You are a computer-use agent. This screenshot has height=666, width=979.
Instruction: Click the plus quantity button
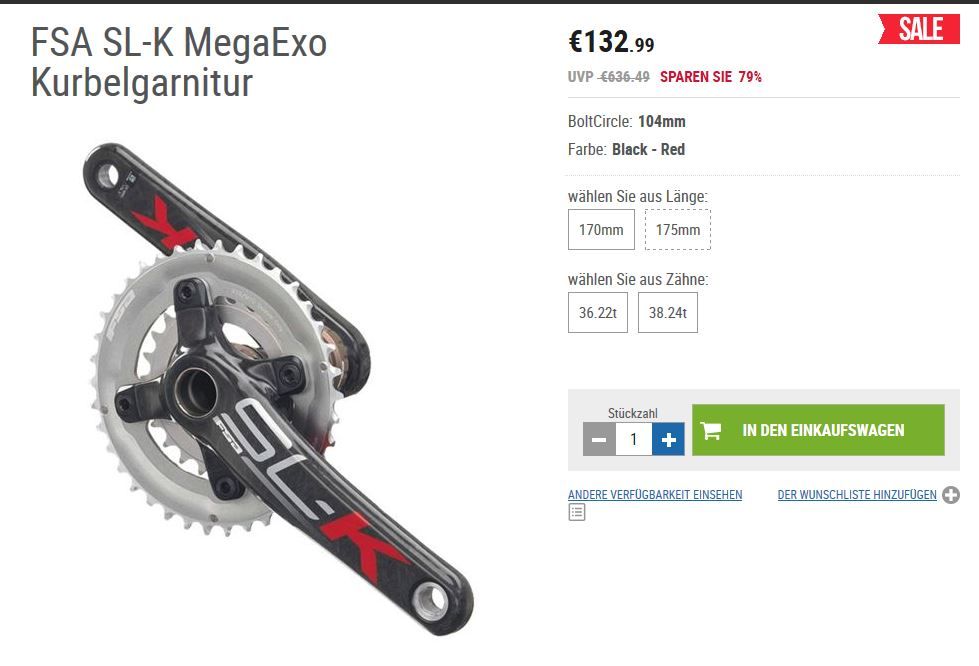pyautogui.click(x=668, y=439)
